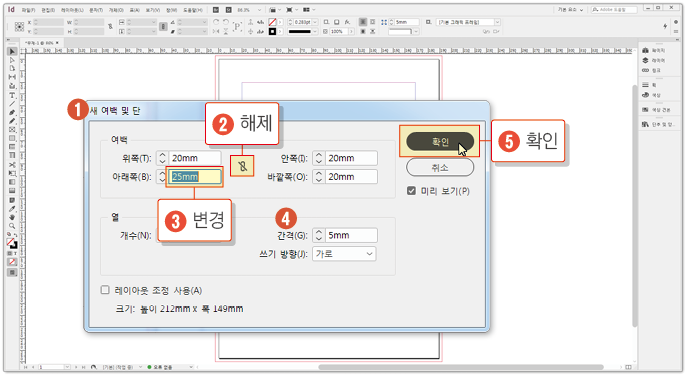Select the Hand tool

point(12,217)
